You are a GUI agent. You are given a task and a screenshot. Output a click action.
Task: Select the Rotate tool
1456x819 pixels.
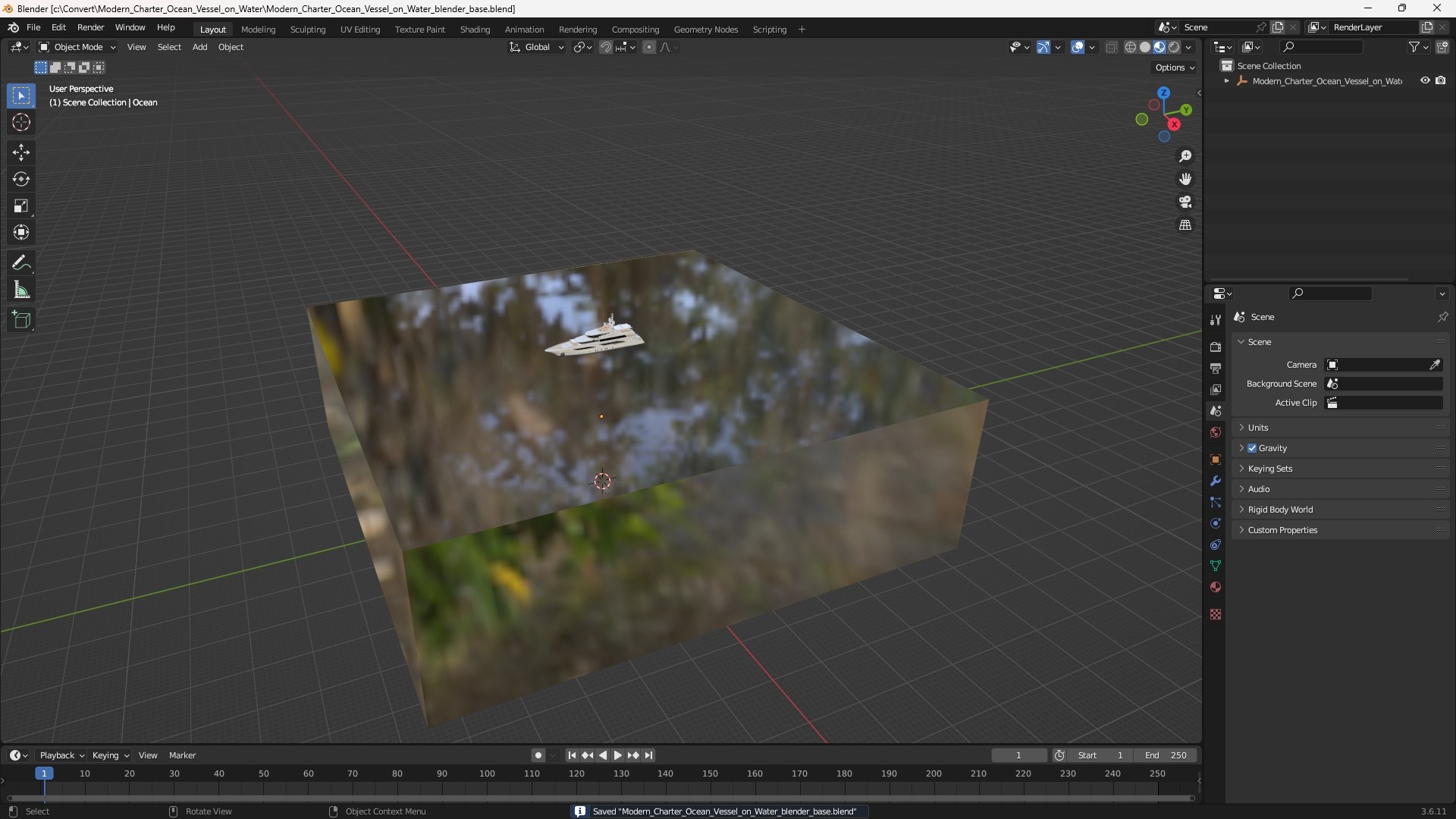click(x=20, y=179)
